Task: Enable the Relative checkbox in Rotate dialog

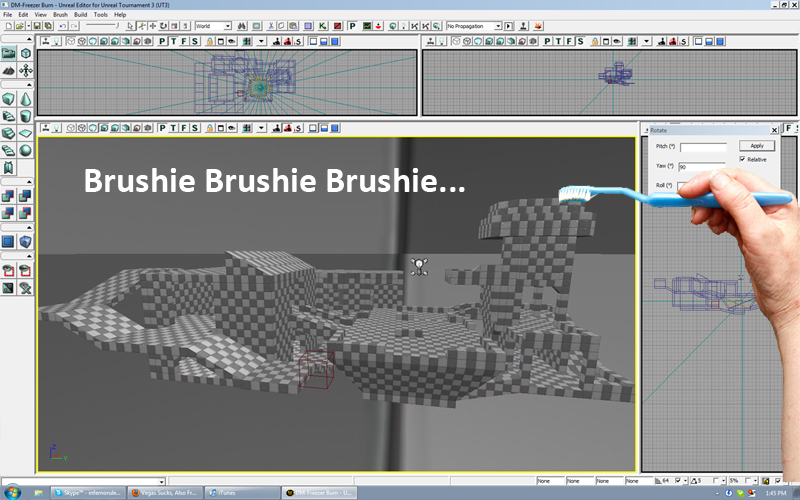Action: coord(743,159)
